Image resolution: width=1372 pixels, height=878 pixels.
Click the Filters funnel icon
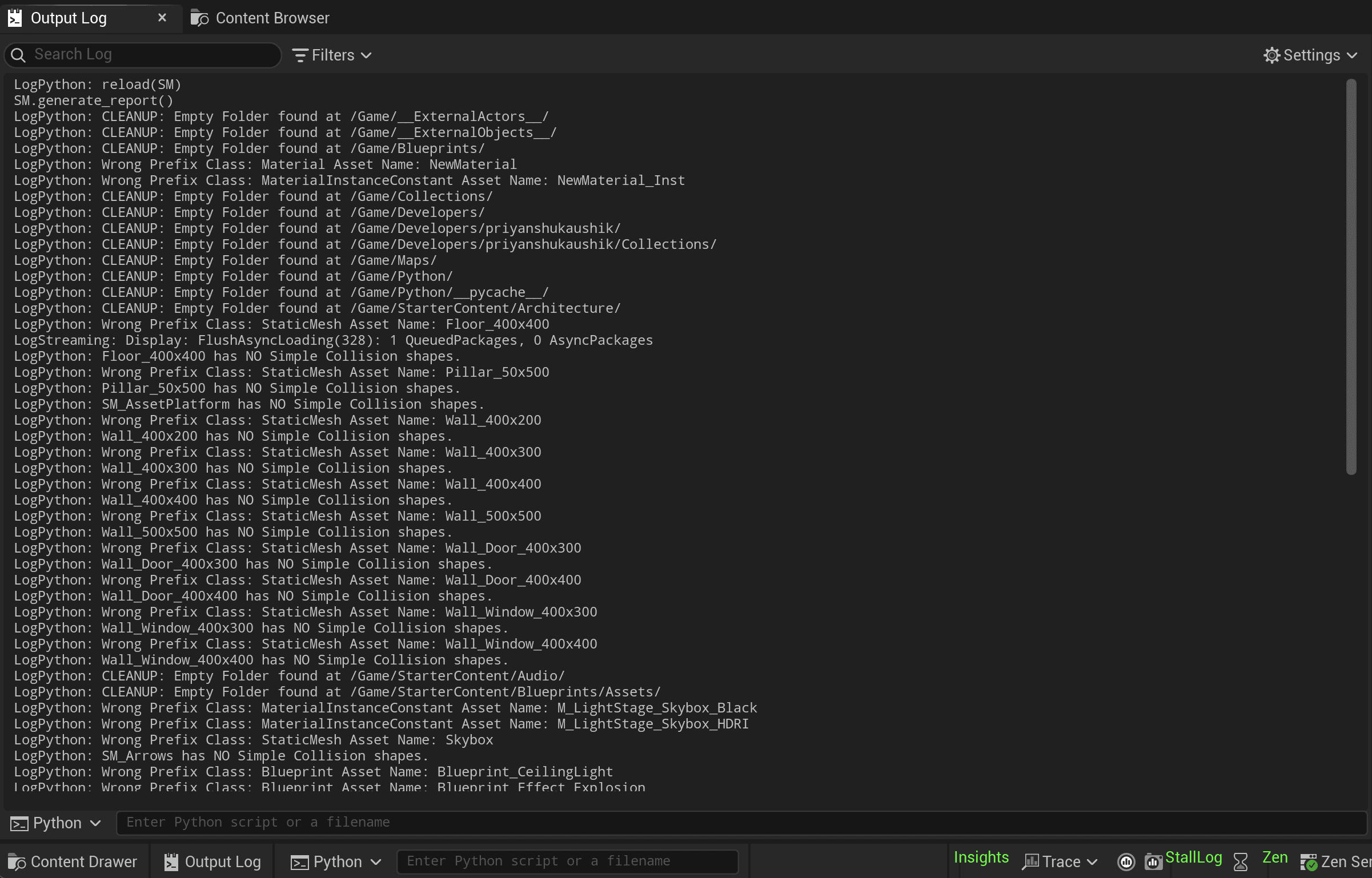[300, 55]
